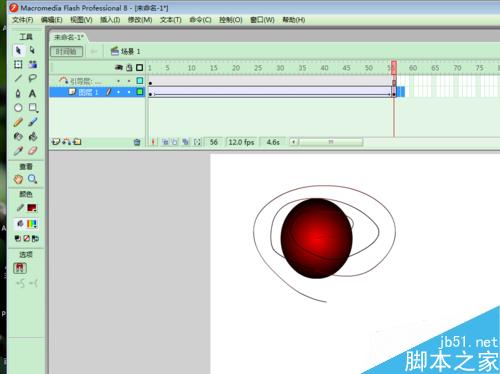500x374 pixels.
Task: Click frame 30 on timeline ruler
Action: pyautogui.click(x=280, y=68)
